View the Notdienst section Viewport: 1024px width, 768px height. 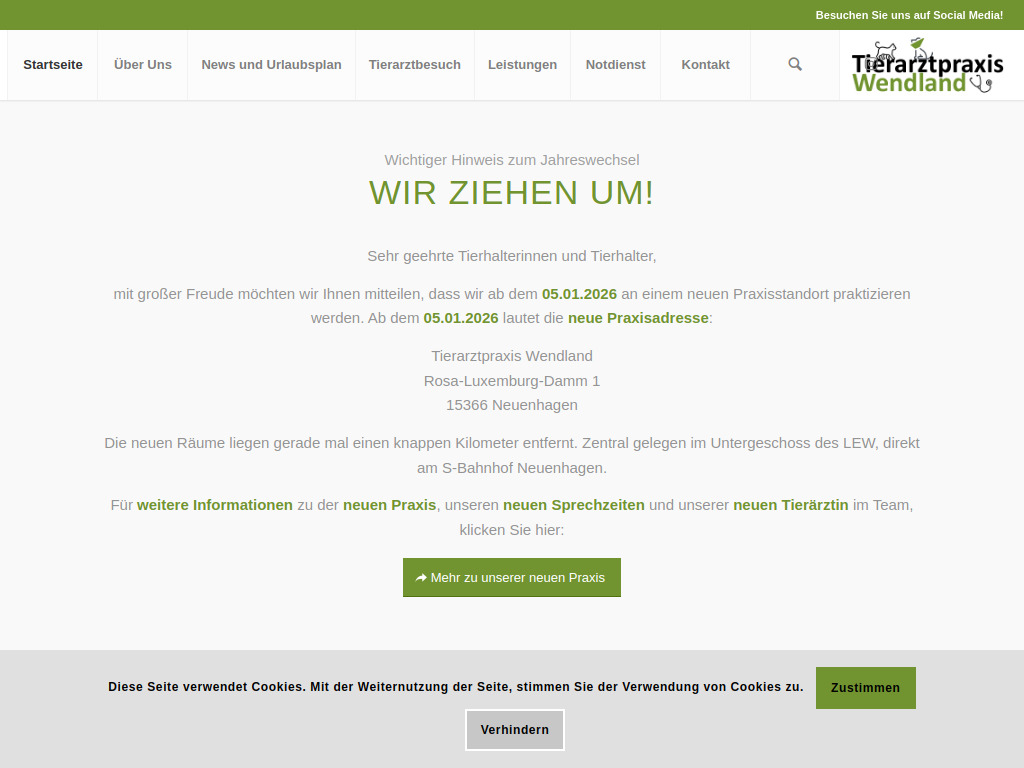tap(615, 64)
